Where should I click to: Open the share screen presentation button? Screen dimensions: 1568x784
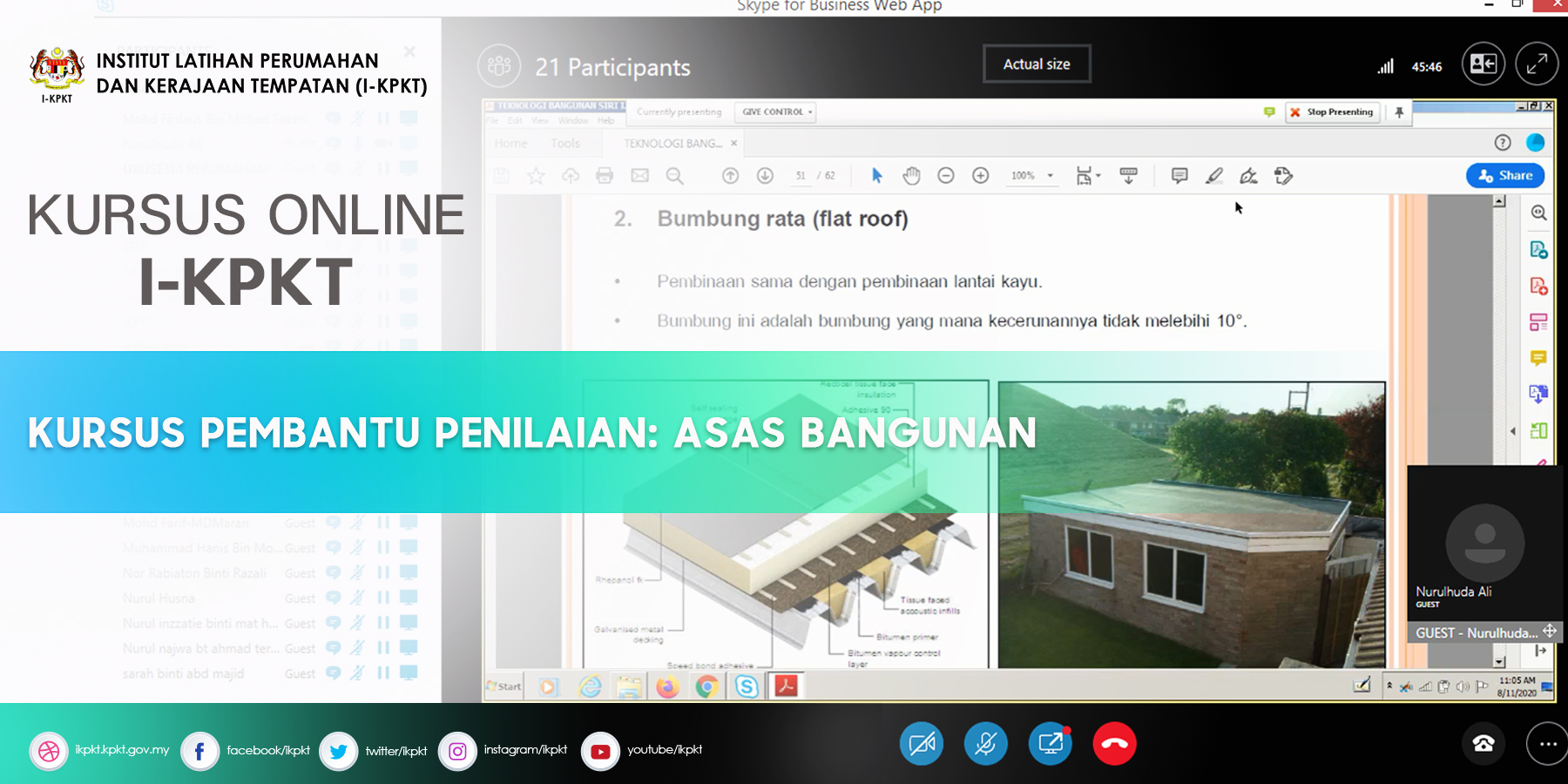click(x=1051, y=744)
